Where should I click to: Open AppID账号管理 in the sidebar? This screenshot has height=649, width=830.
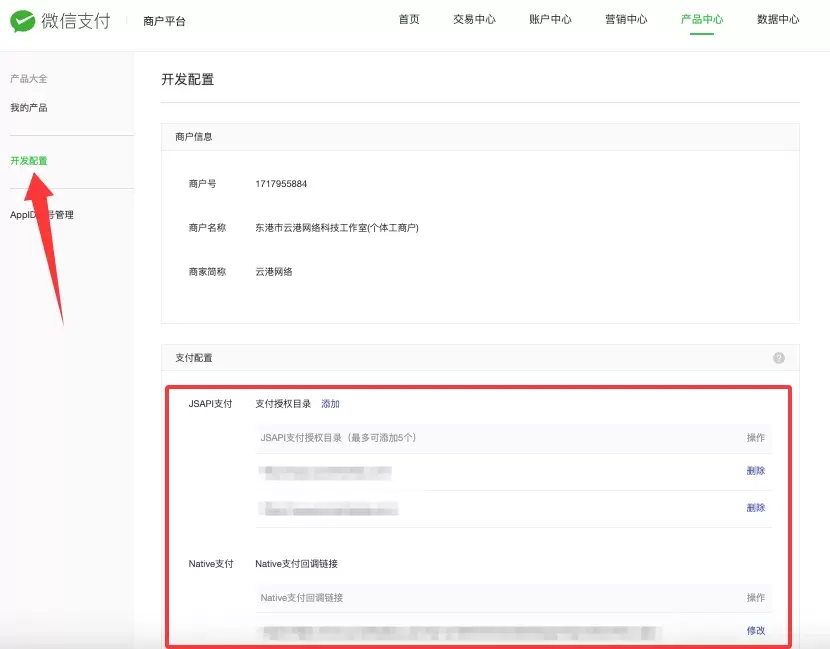coord(42,215)
